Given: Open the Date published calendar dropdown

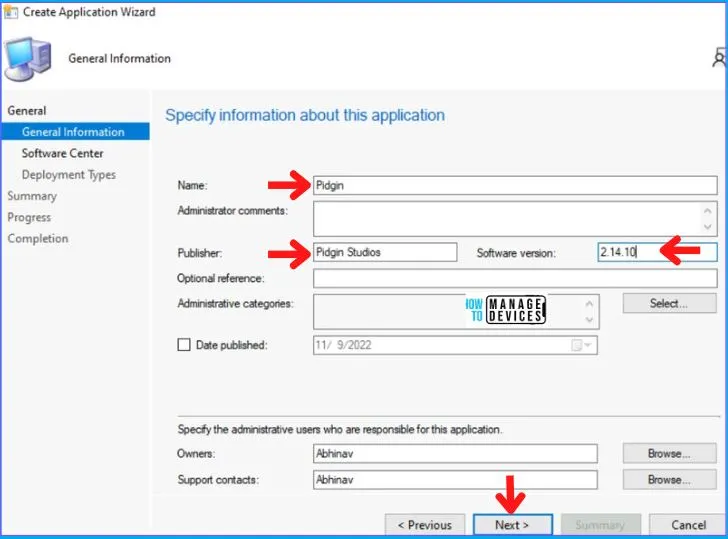Looking at the screenshot, I should coord(582,345).
